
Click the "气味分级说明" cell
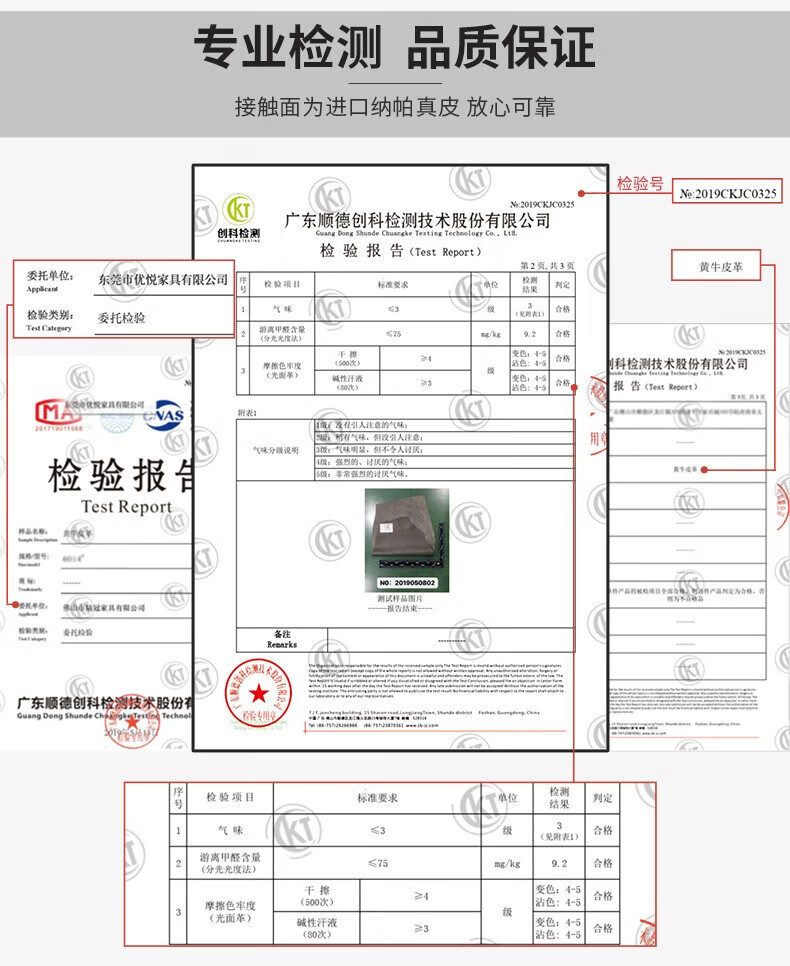[x=275, y=450]
